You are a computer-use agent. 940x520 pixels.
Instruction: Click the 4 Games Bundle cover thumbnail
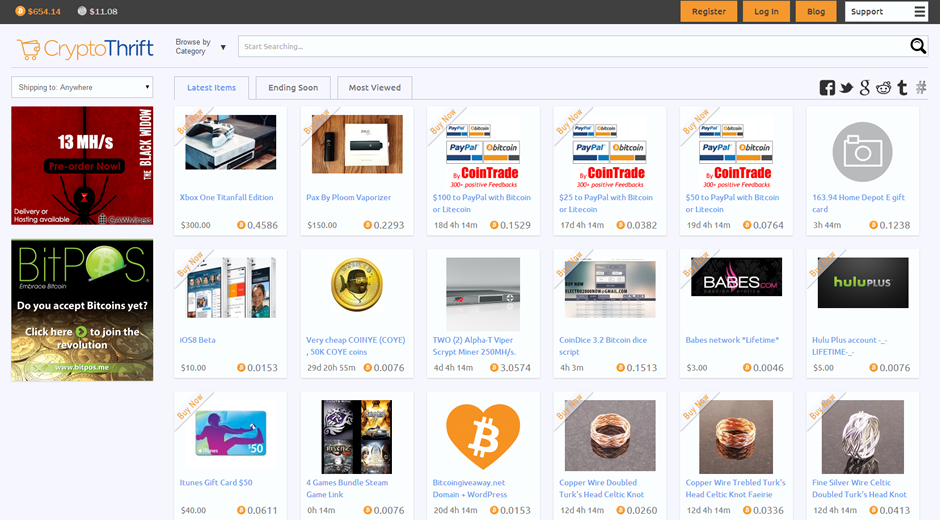coord(357,437)
